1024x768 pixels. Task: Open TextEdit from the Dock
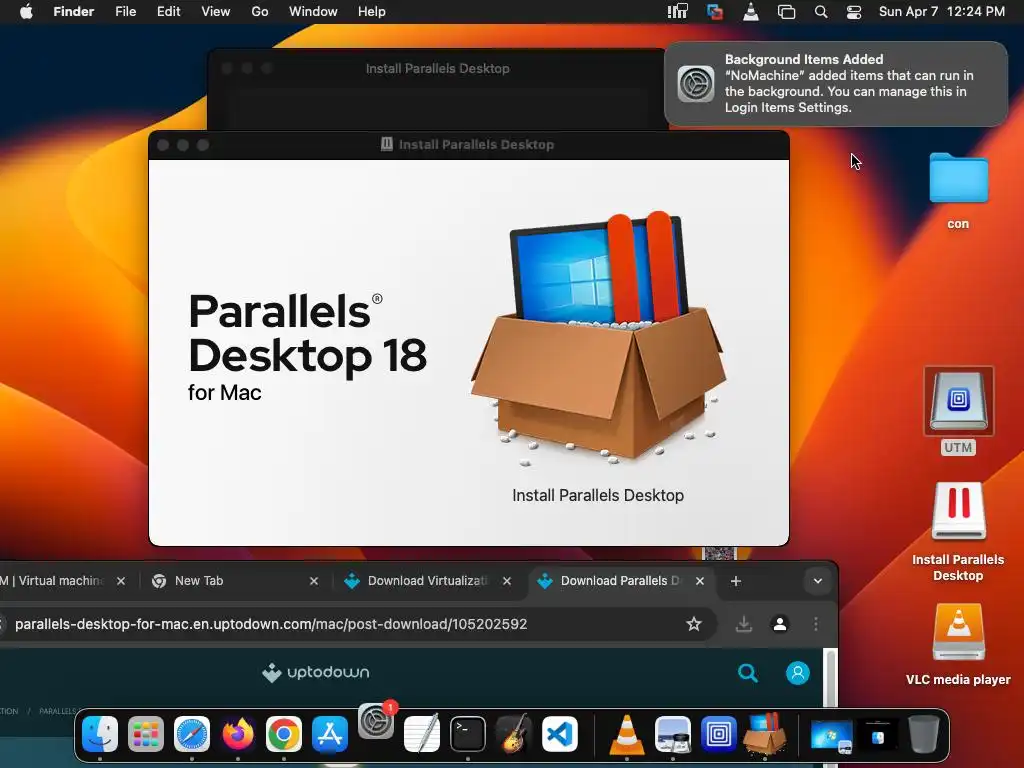coord(422,734)
